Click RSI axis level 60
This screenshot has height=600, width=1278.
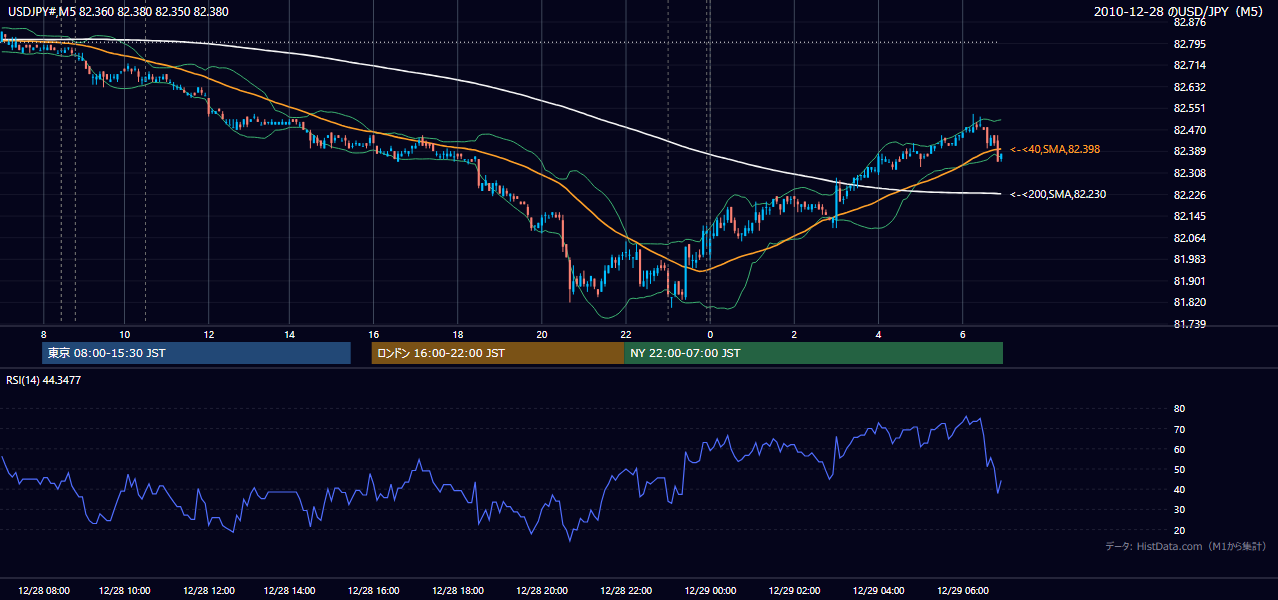[1179, 449]
